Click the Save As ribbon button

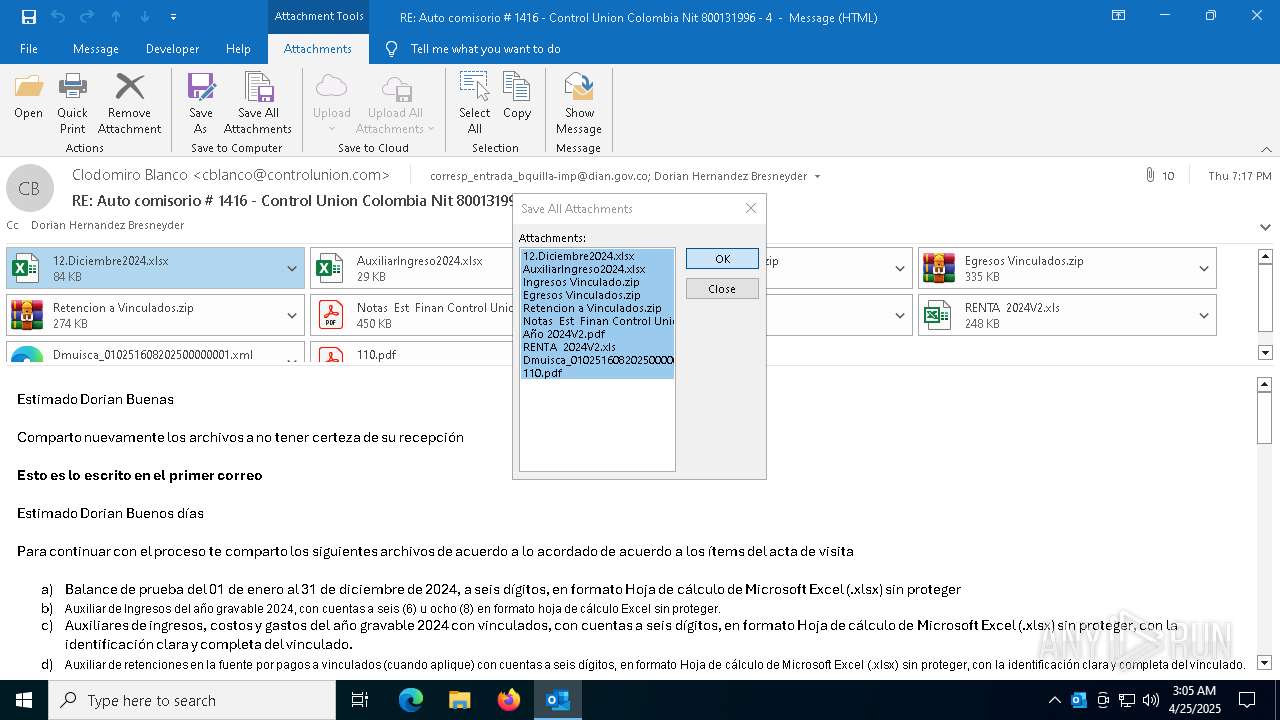pos(201,103)
